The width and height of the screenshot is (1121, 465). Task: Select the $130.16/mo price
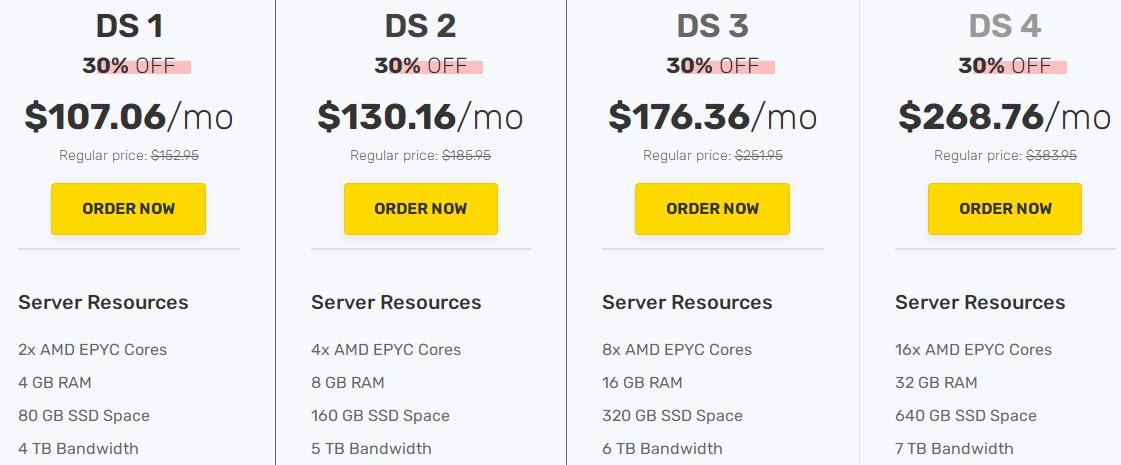[x=420, y=117]
